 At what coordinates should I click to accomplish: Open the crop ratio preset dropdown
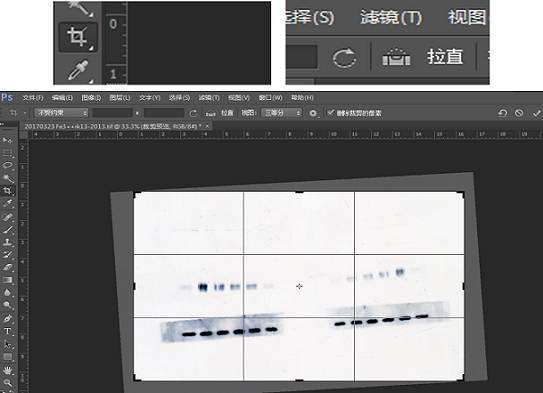click(61, 113)
